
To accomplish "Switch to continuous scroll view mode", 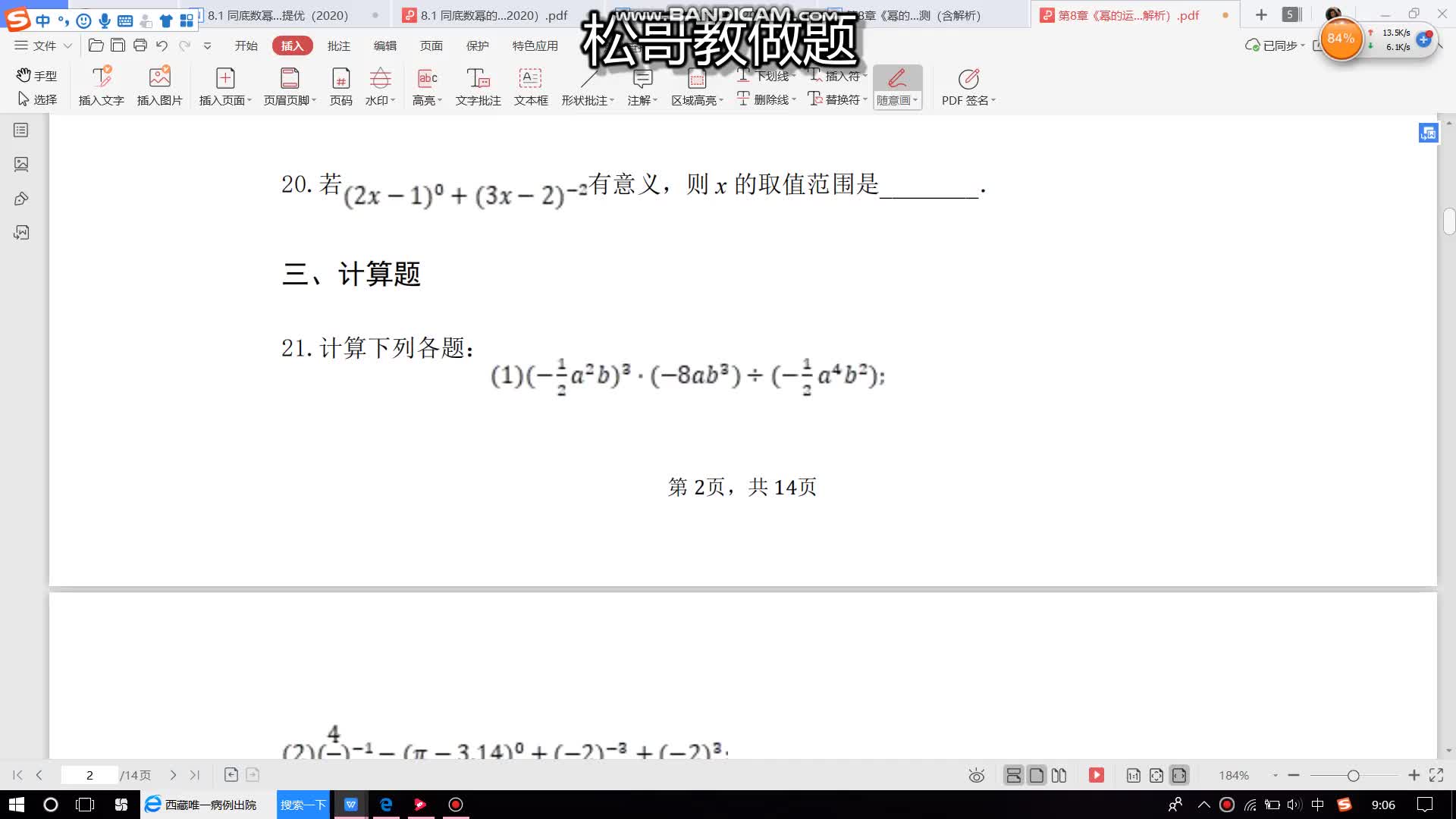I will tap(1013, 775).
